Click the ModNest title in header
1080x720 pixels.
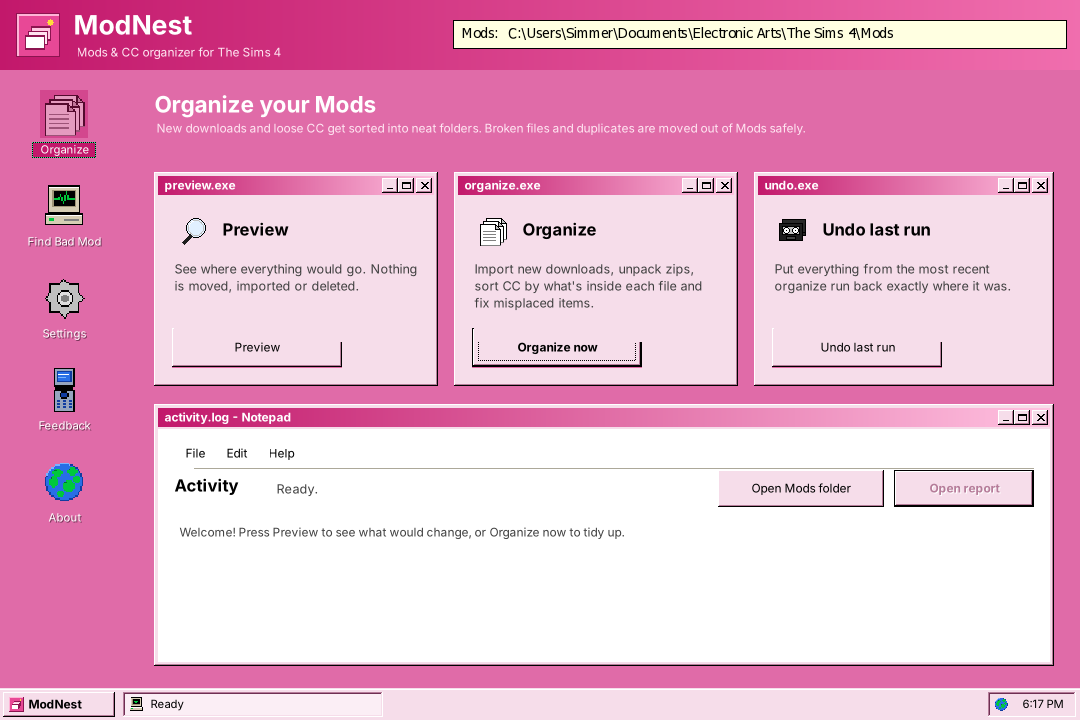[133, 25]
